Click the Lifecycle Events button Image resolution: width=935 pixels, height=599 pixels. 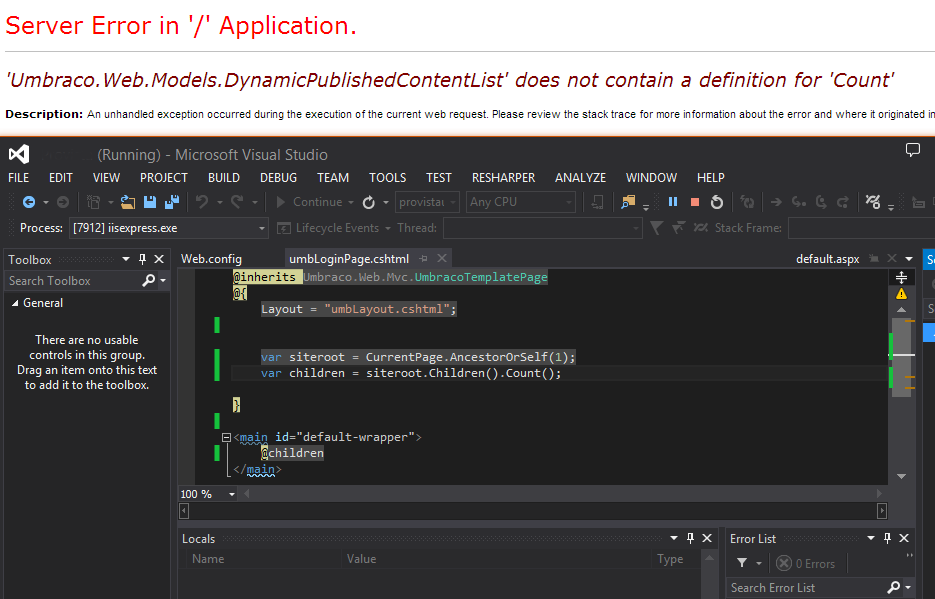pyautogui.click(x=330, y=228)
